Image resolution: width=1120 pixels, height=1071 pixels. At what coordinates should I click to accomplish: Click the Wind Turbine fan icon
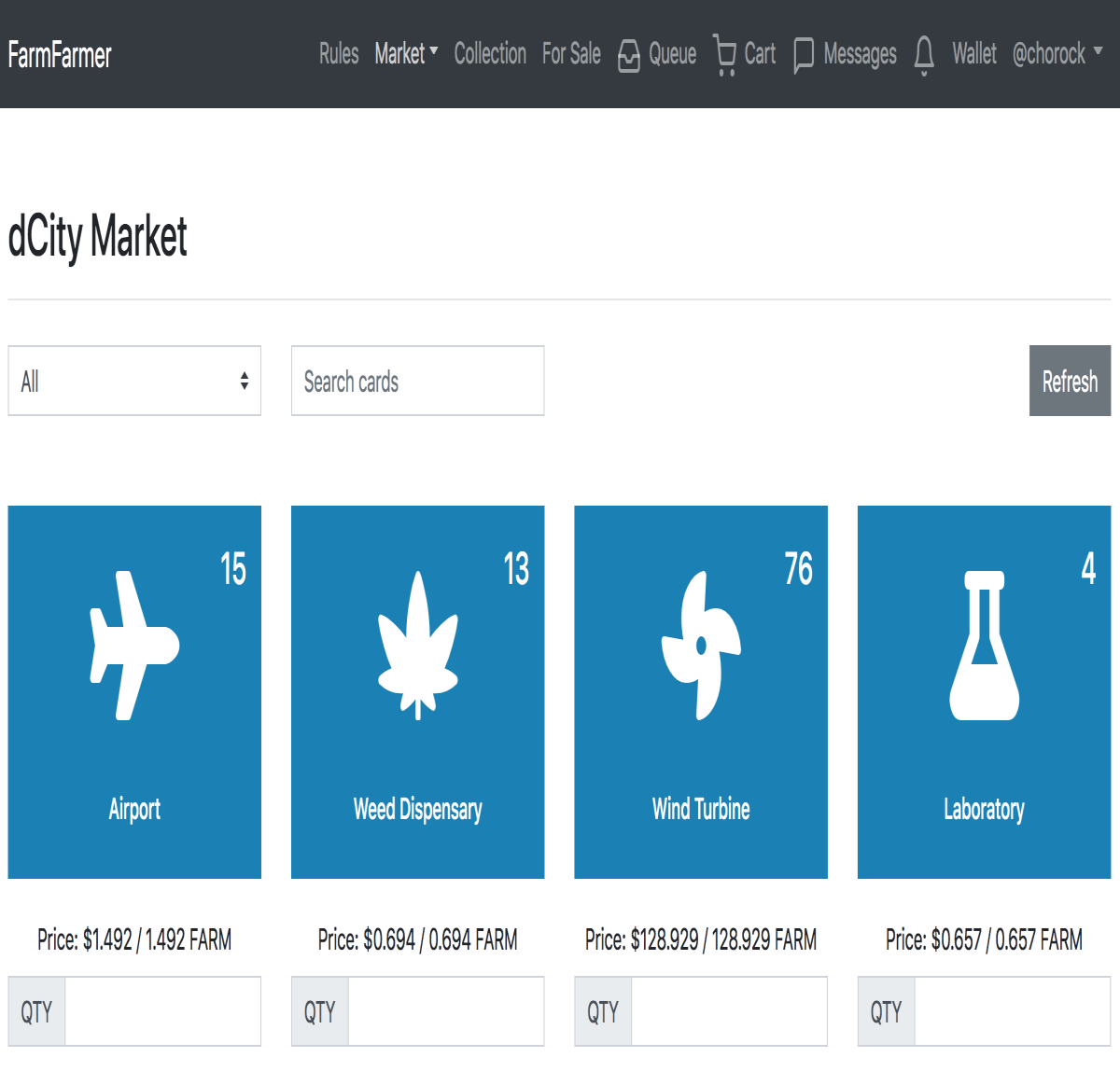pos(701,646)
